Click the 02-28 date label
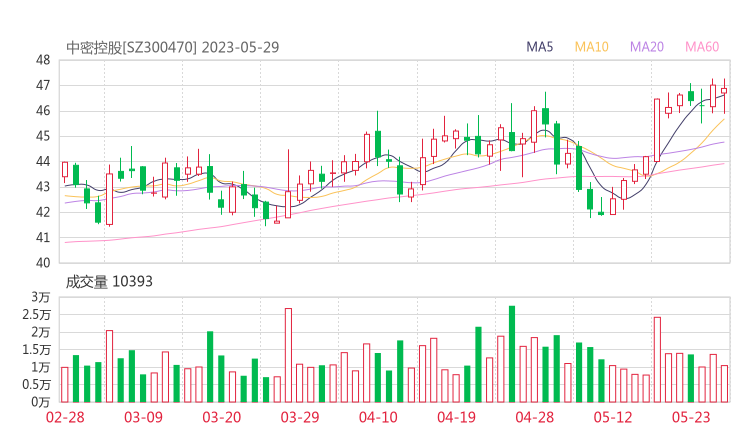Screen dimensions: 740x440 coord(65,417)
